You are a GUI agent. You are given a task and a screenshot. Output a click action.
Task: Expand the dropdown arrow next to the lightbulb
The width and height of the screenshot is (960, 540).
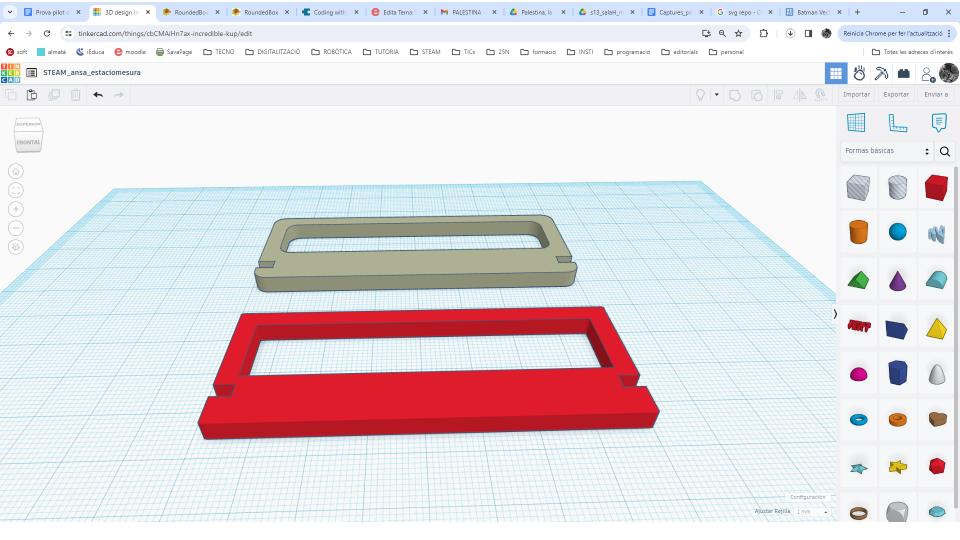pyautogui.click(x=716, y=94)
